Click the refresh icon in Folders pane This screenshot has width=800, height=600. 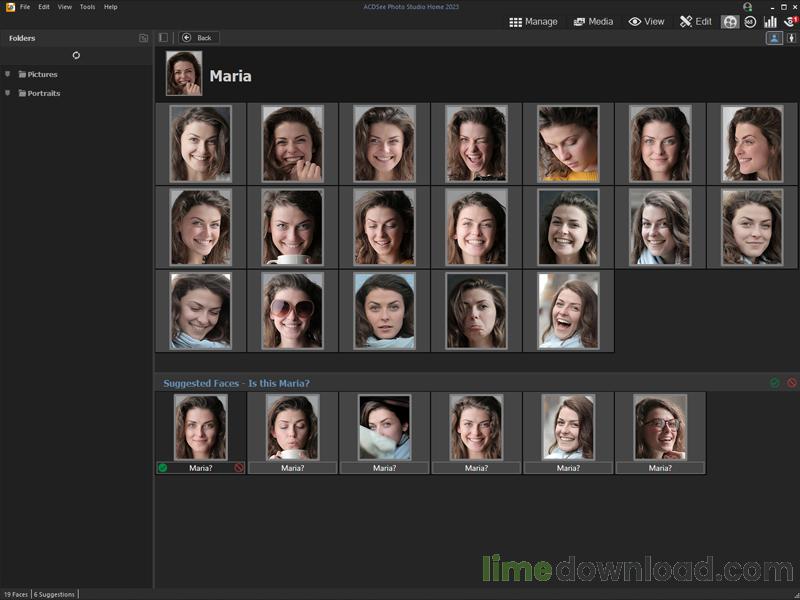coord(76,55)
